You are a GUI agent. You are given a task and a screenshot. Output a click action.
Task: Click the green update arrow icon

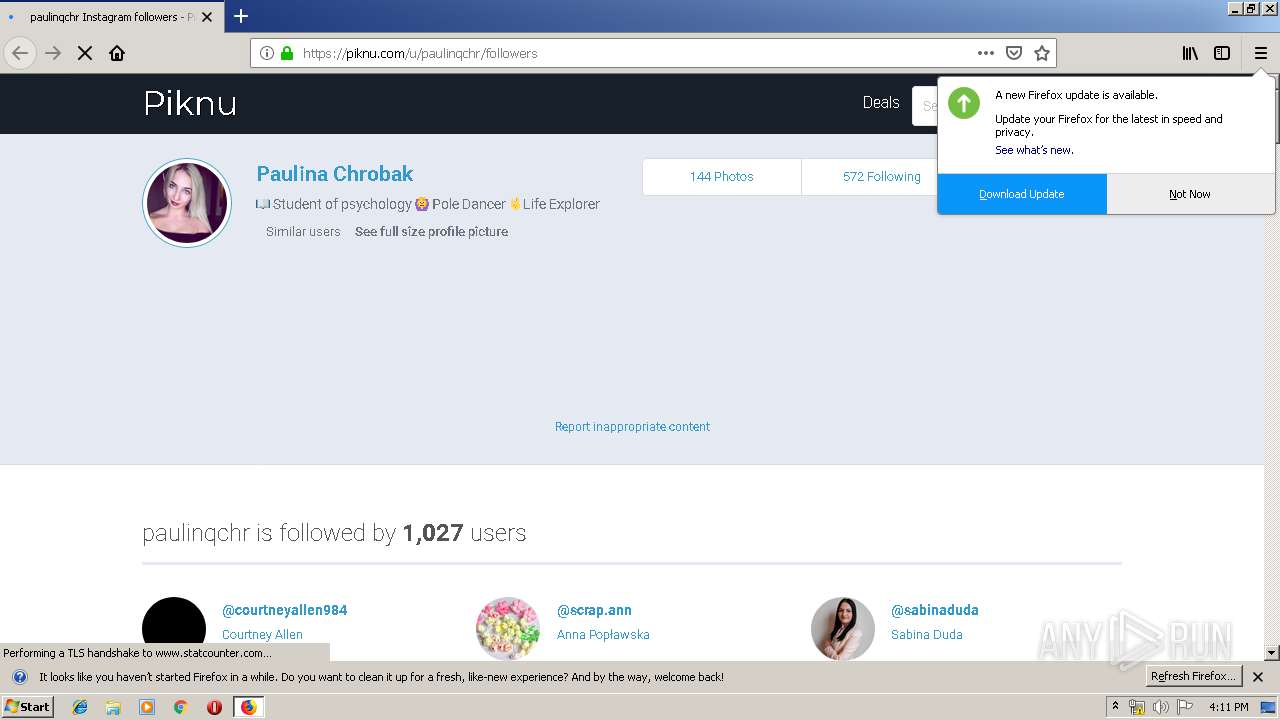coord(964,103)
